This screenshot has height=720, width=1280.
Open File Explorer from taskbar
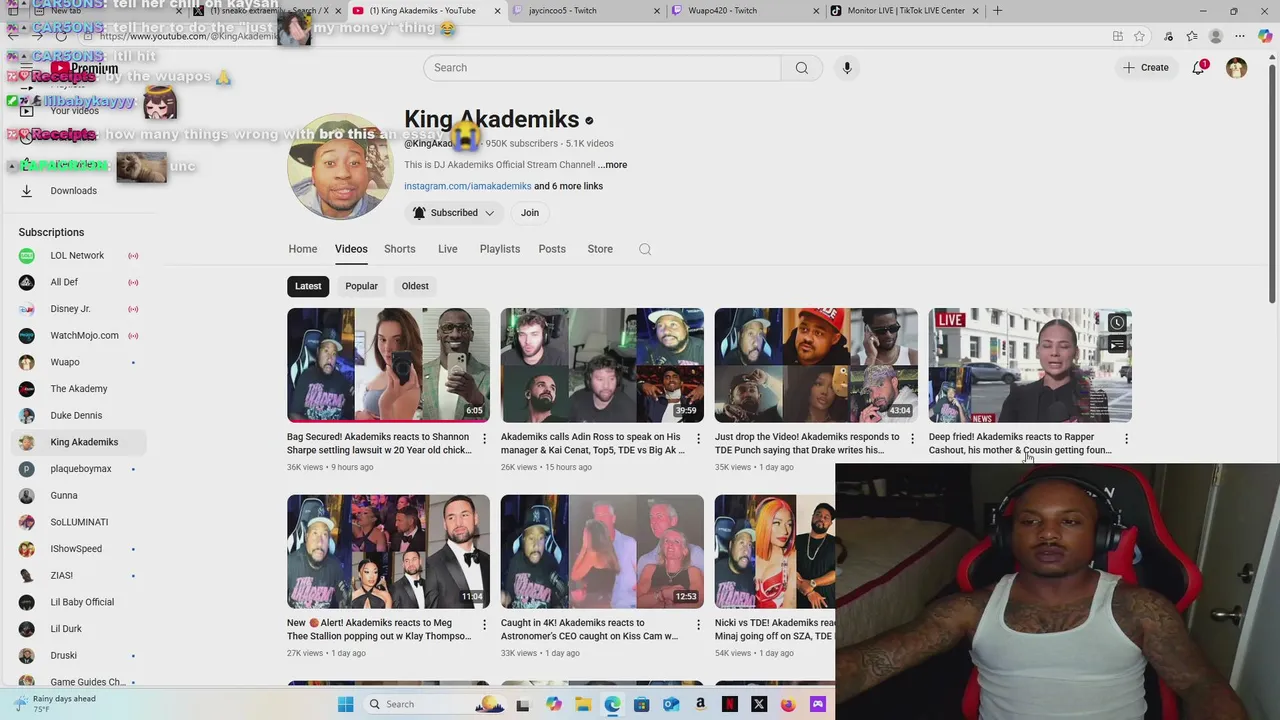pyautogui.click(x=583, y=704)
